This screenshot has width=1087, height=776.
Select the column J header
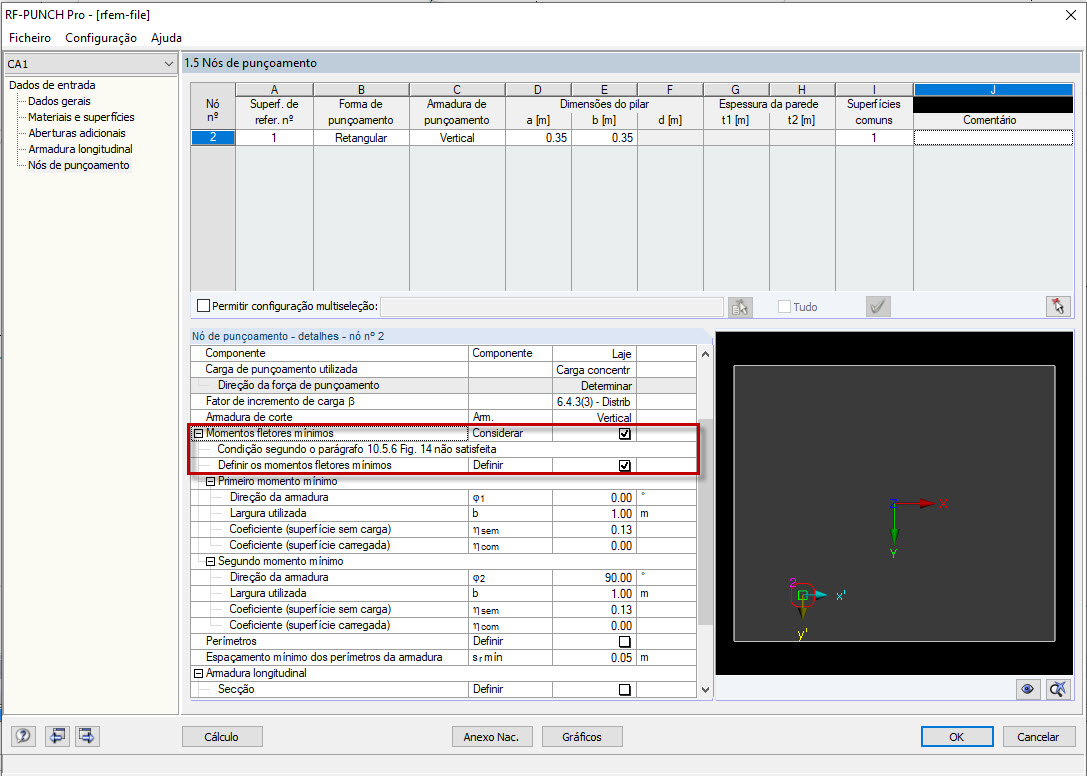click(x=993, y=89)
